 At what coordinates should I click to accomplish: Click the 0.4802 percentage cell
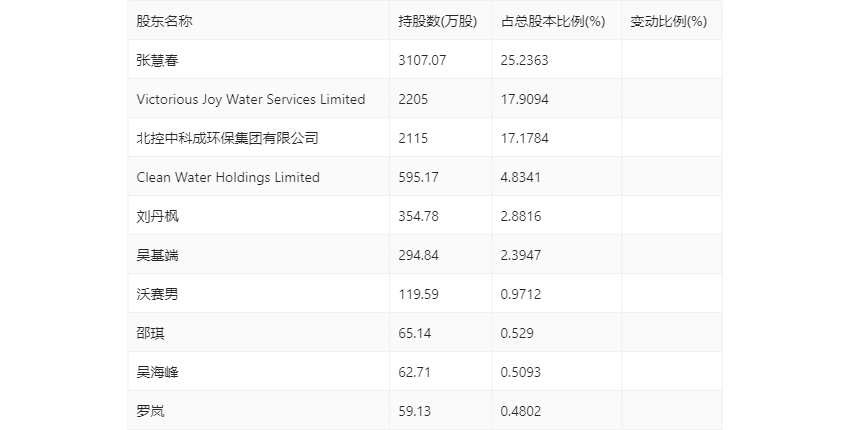[521, 411]
